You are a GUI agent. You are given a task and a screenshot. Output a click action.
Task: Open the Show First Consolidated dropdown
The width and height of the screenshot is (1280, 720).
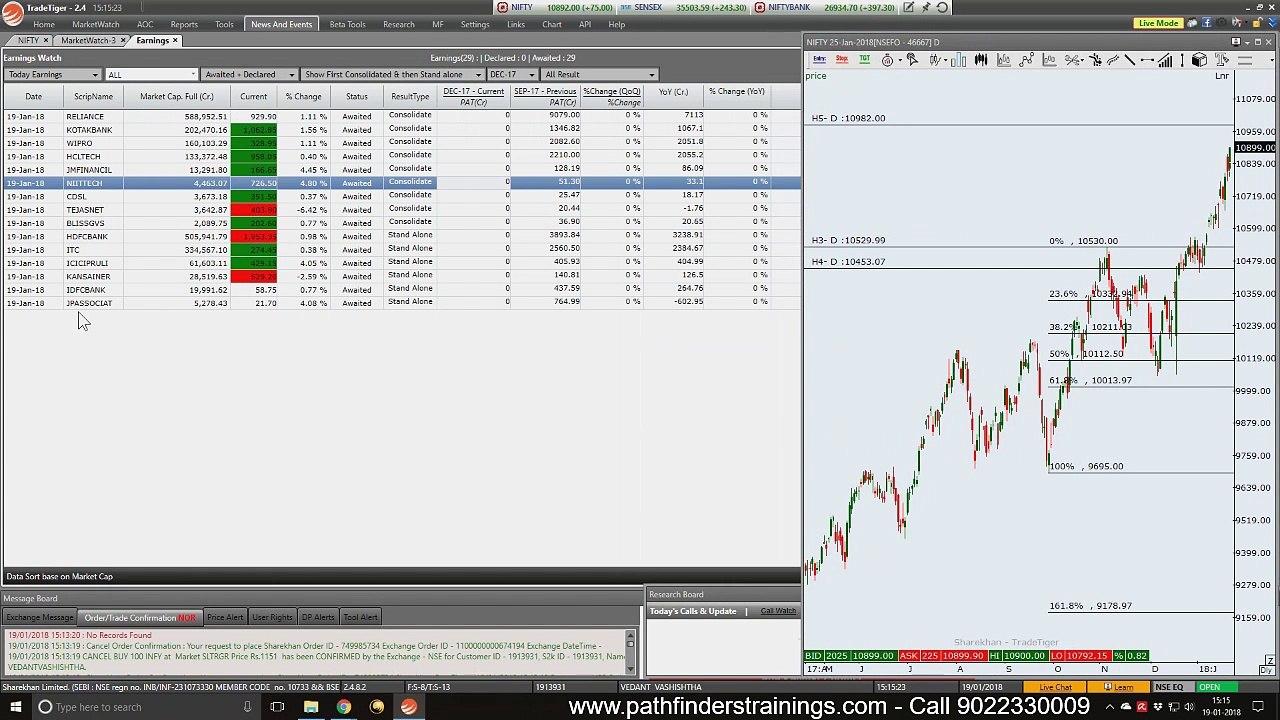(393, 74)
